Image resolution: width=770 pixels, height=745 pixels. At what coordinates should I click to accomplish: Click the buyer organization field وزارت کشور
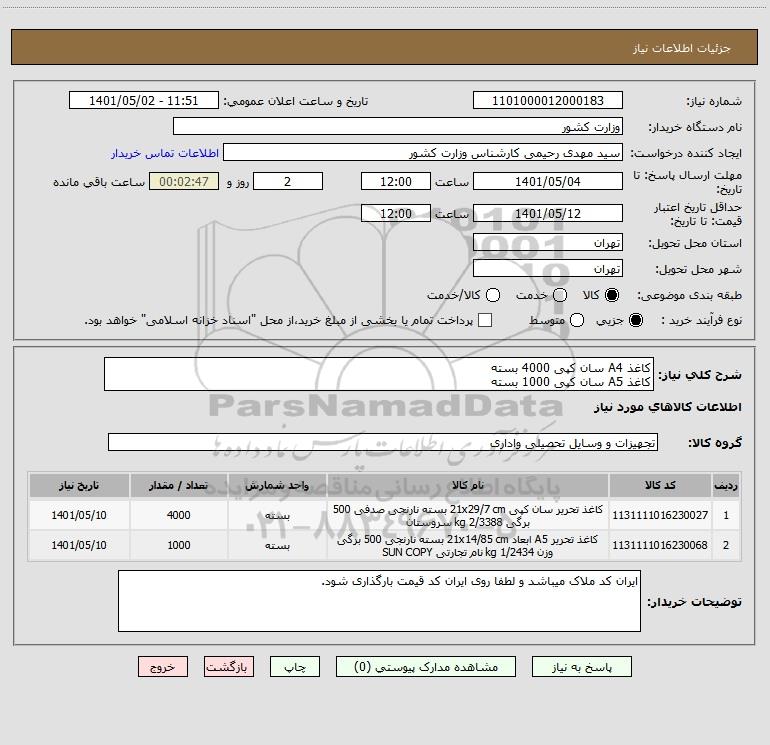[398, 126]
